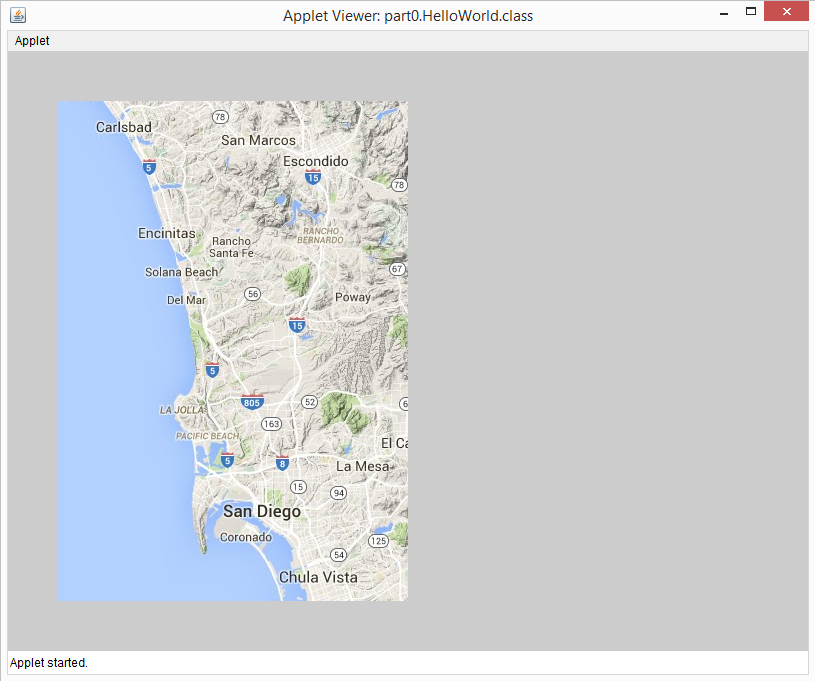815x681 pixels.
Task: Click the Interstate 8 shield
Action: tap(282, 463)
